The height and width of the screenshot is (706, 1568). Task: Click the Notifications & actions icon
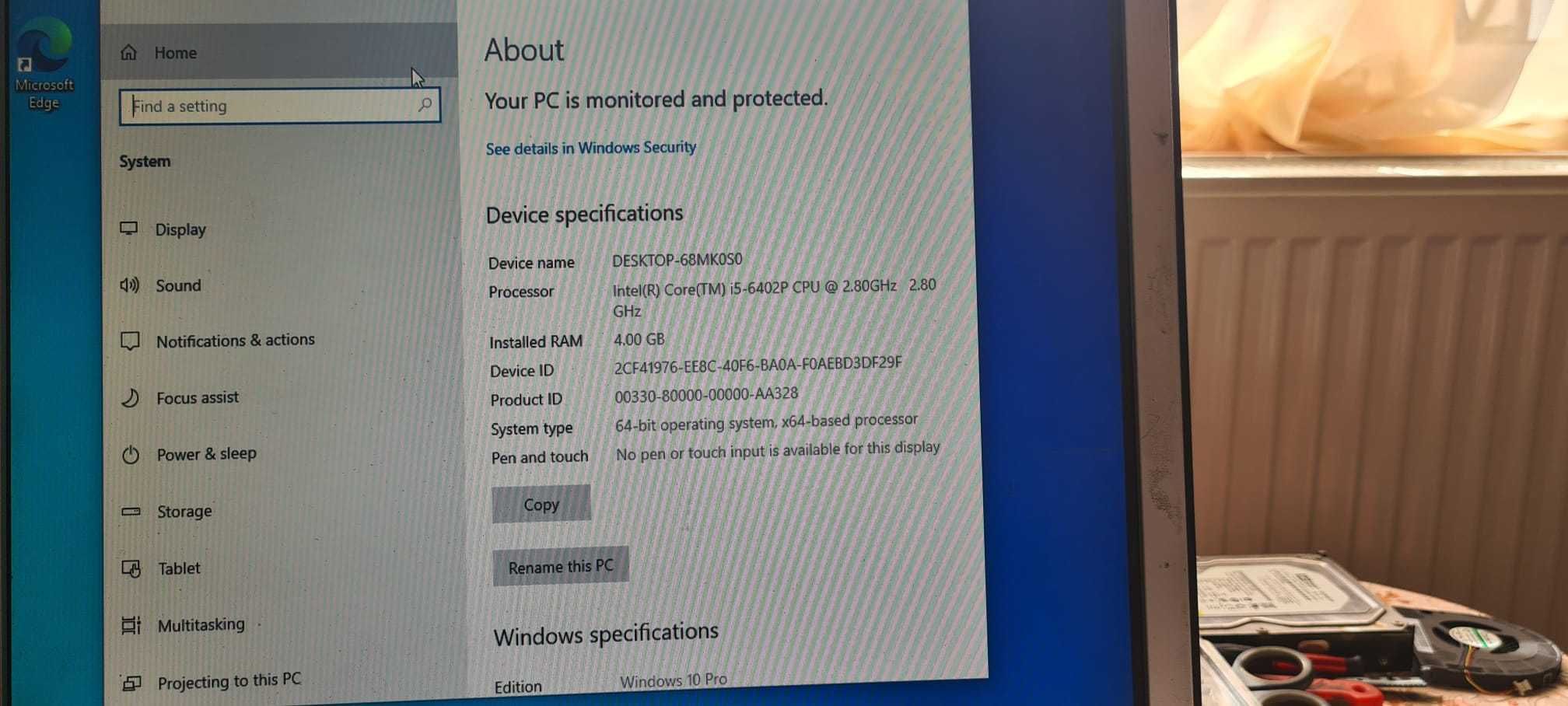coord(130,341)
